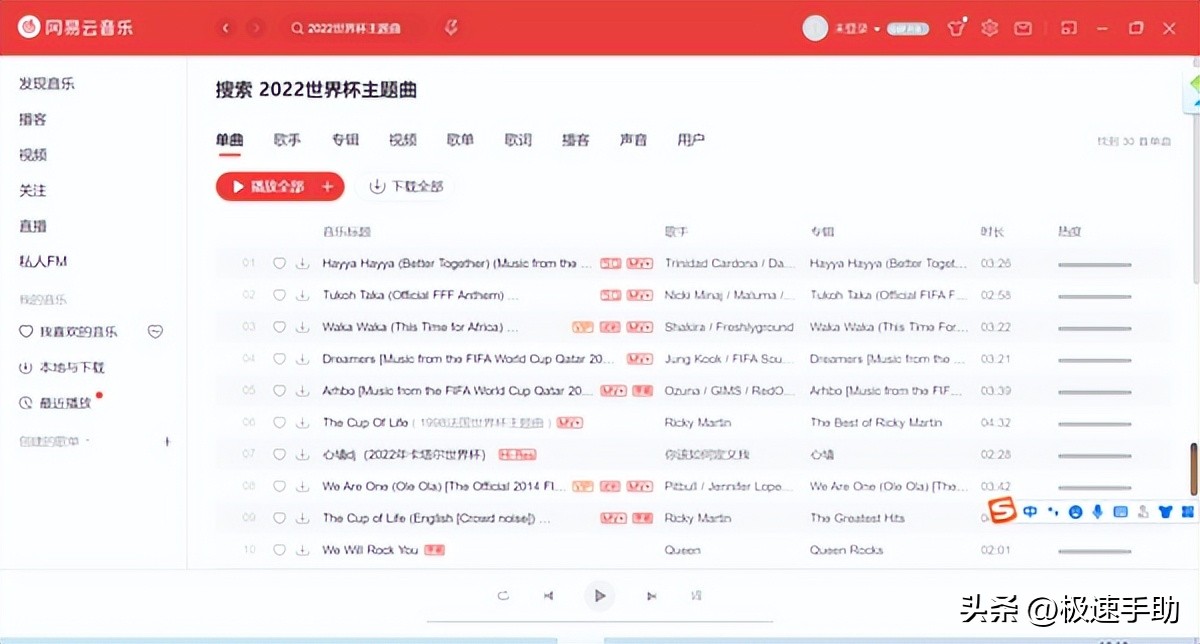Open NetEase Cloud Music settings gear
The image size is (1200, 644).
click(989, 28)
